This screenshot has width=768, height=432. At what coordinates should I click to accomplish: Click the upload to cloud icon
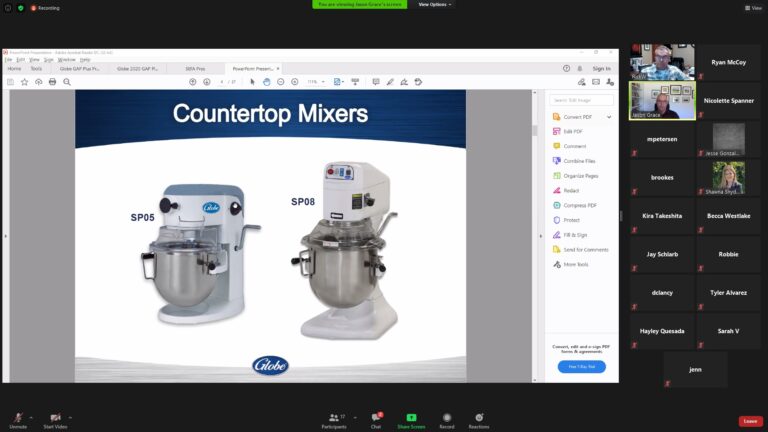tap(39, 82)
